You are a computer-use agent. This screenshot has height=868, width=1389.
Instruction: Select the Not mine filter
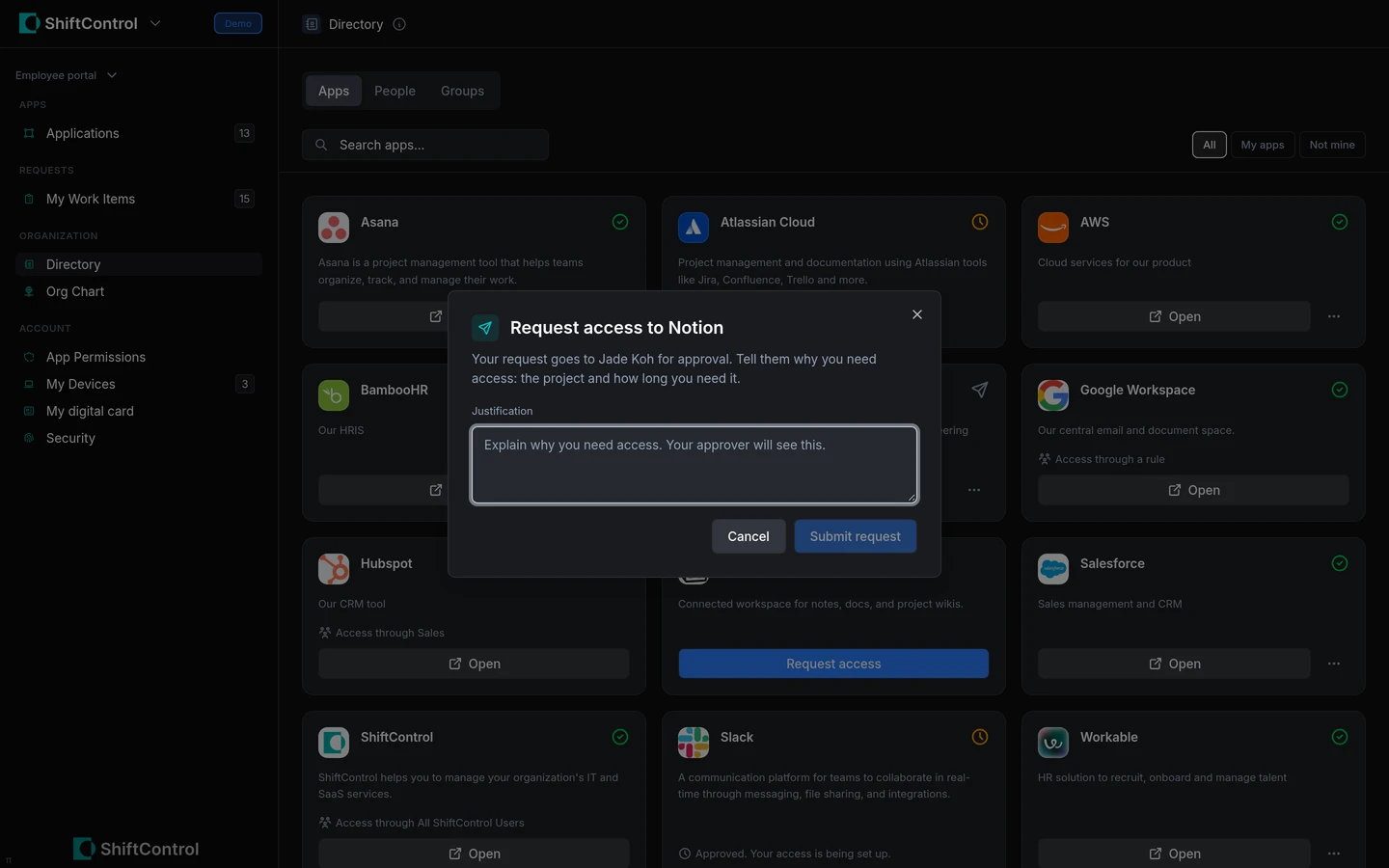click(1331, 145)
